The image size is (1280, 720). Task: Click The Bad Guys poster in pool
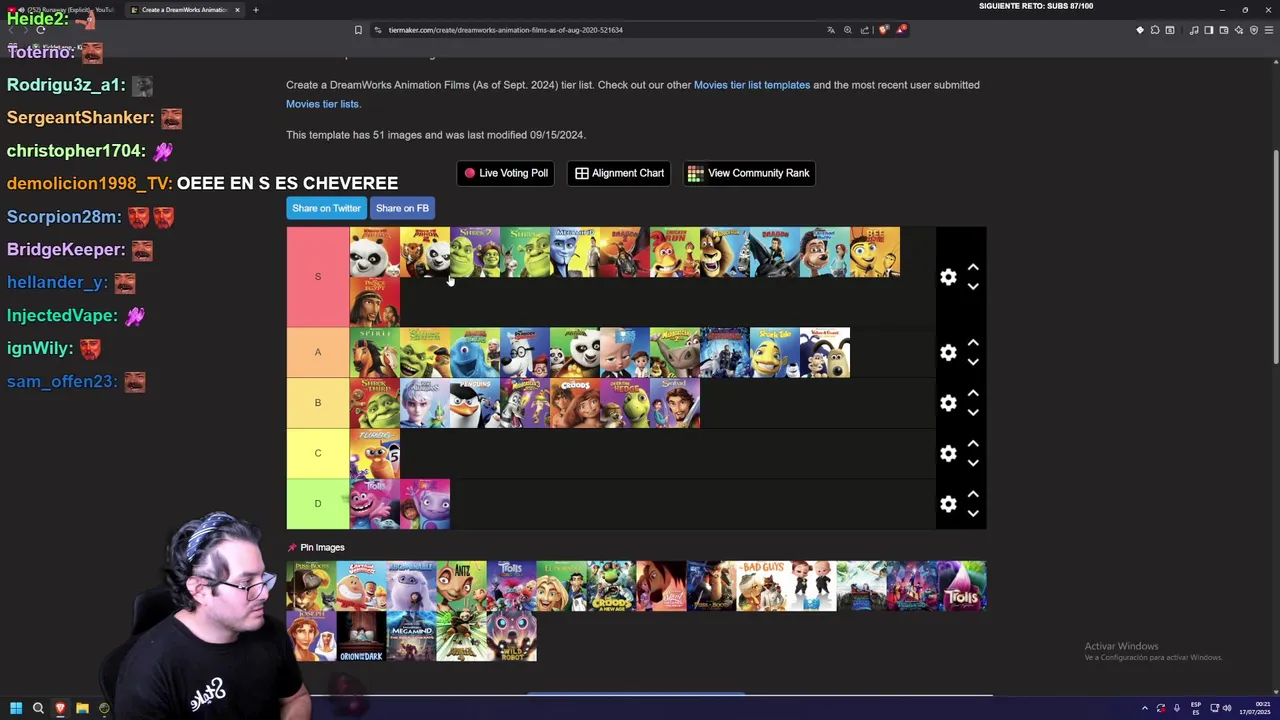761,586
